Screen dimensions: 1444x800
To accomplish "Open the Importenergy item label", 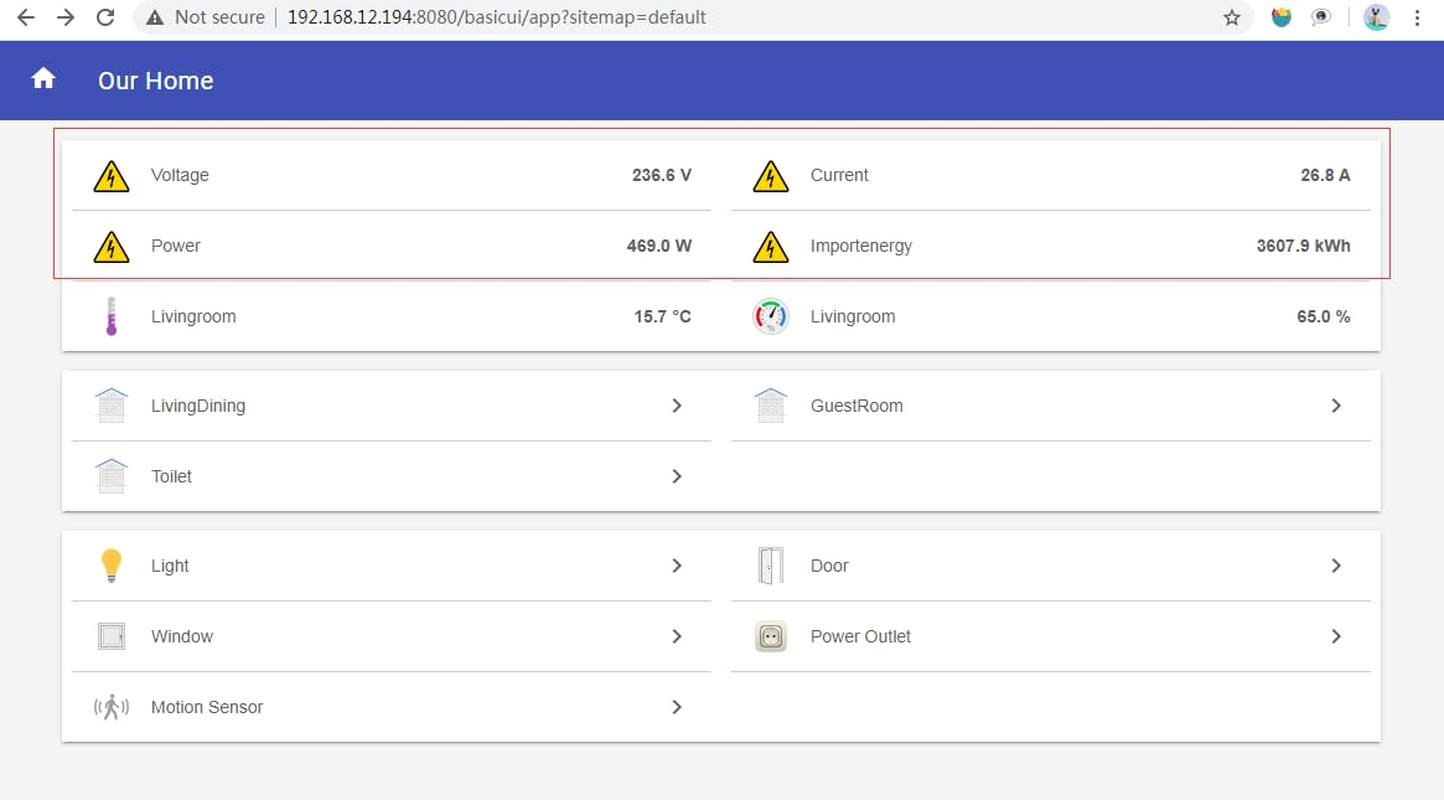I will 861,246.
